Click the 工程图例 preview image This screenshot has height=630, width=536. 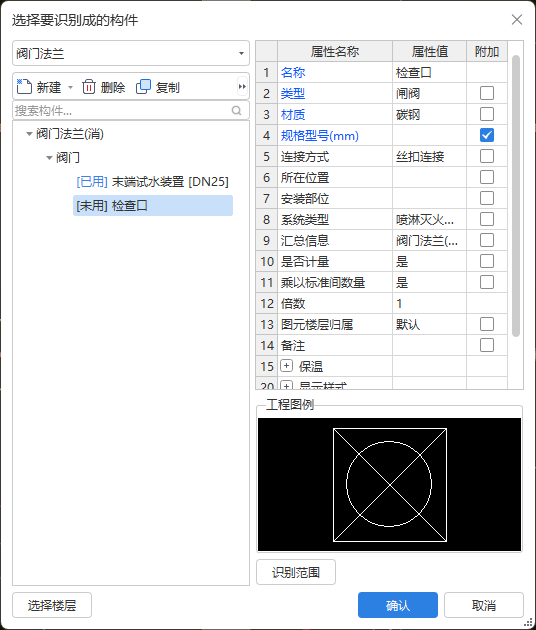pyautogui.click(x=389, y=485)
